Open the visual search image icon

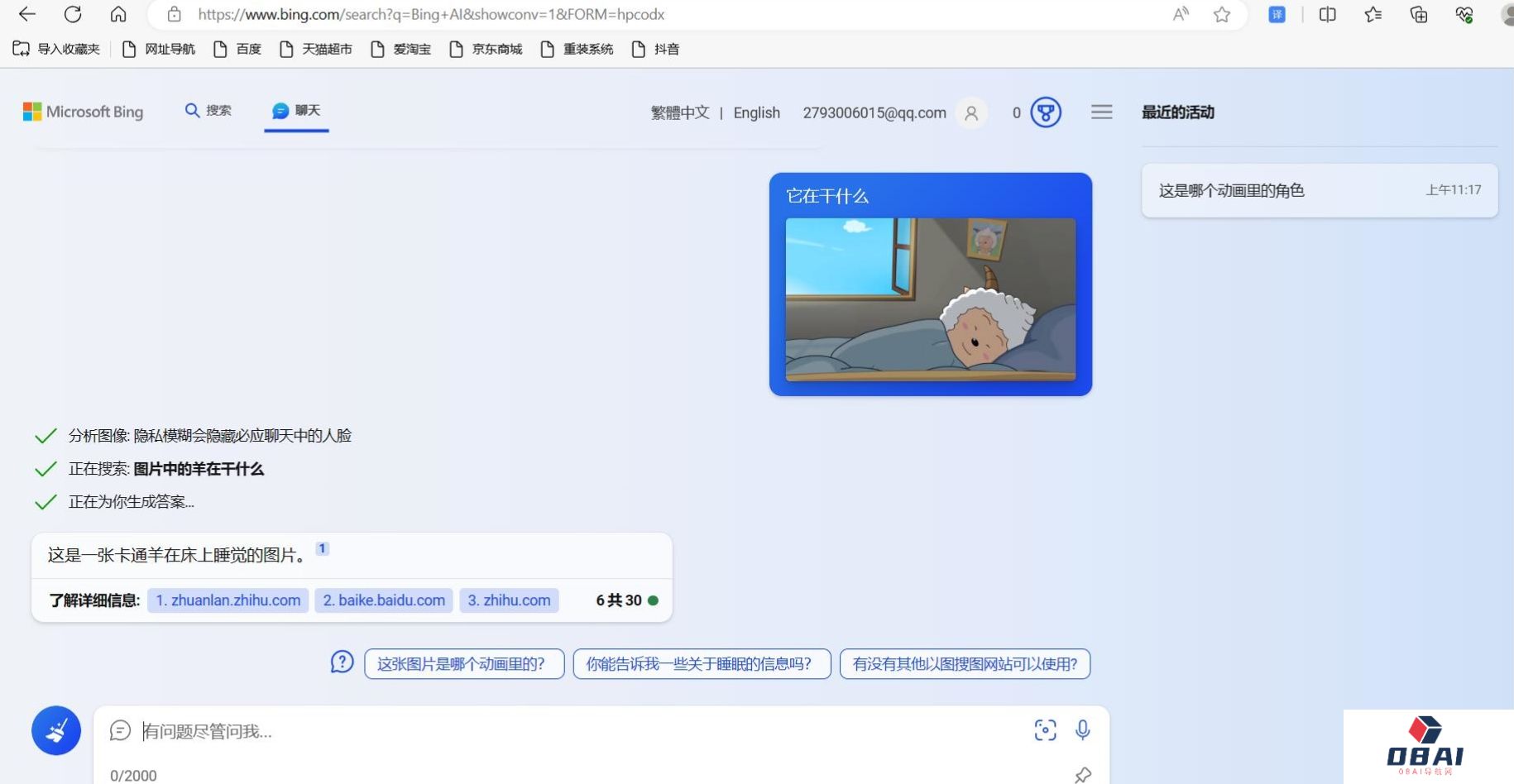[x=1045, y=729]
